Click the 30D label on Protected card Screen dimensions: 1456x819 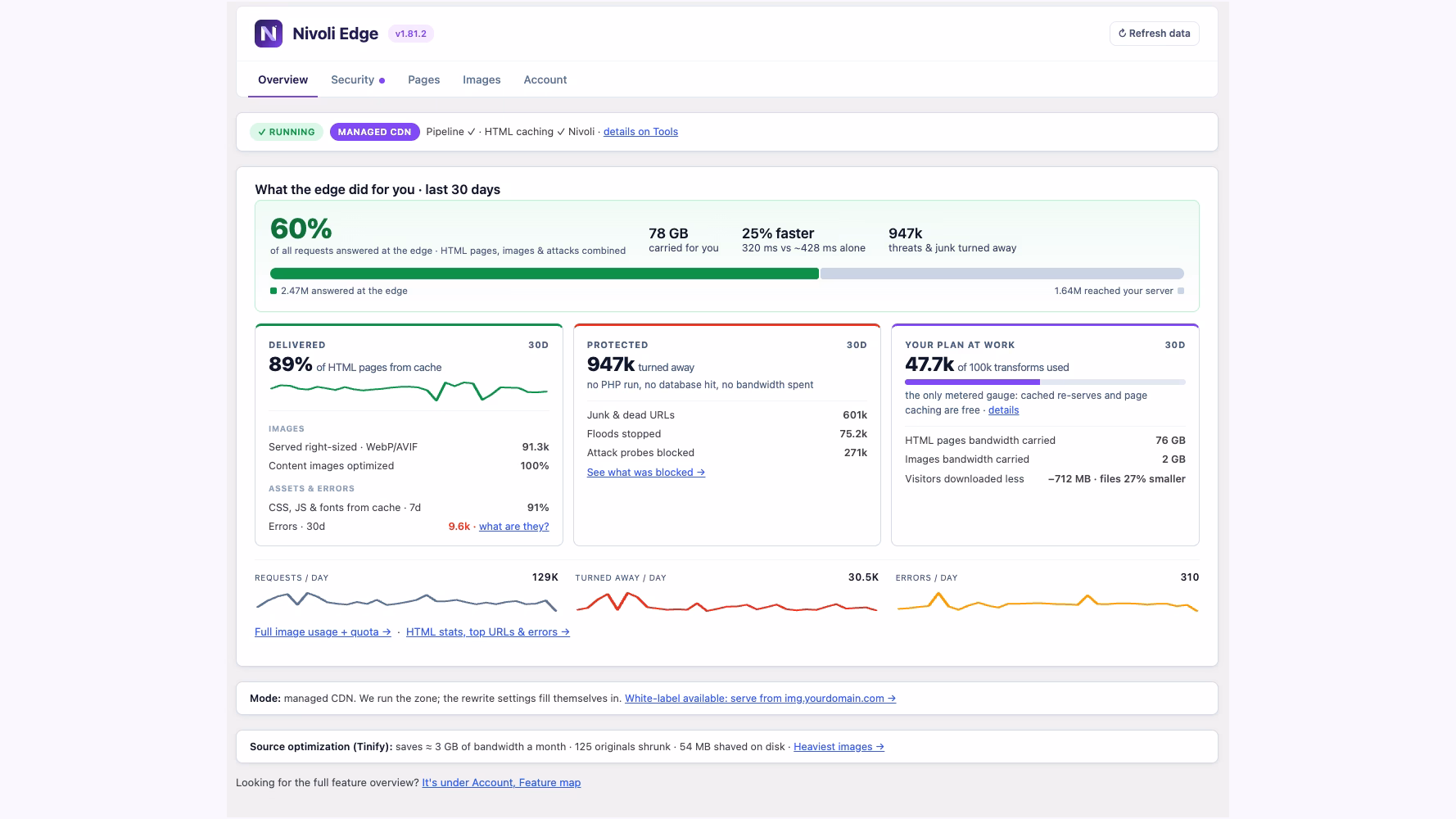pos(857,345)
